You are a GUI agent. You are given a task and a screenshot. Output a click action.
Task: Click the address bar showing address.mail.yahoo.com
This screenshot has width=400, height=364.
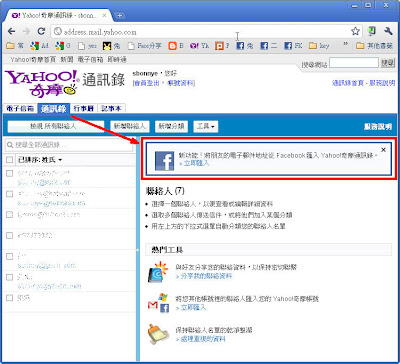point(200,32)
